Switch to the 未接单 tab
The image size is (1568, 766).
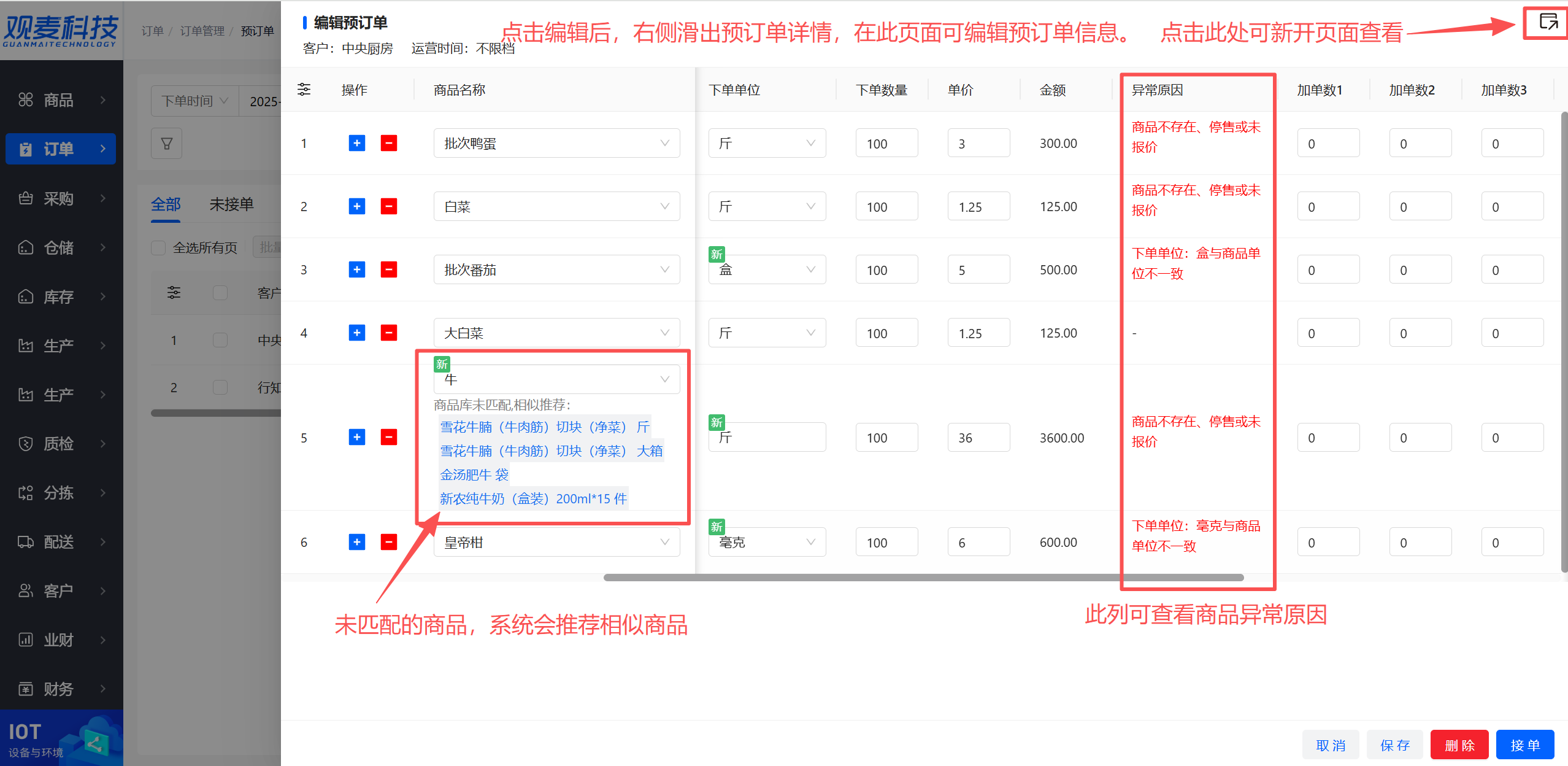click(x=231, y=204)
